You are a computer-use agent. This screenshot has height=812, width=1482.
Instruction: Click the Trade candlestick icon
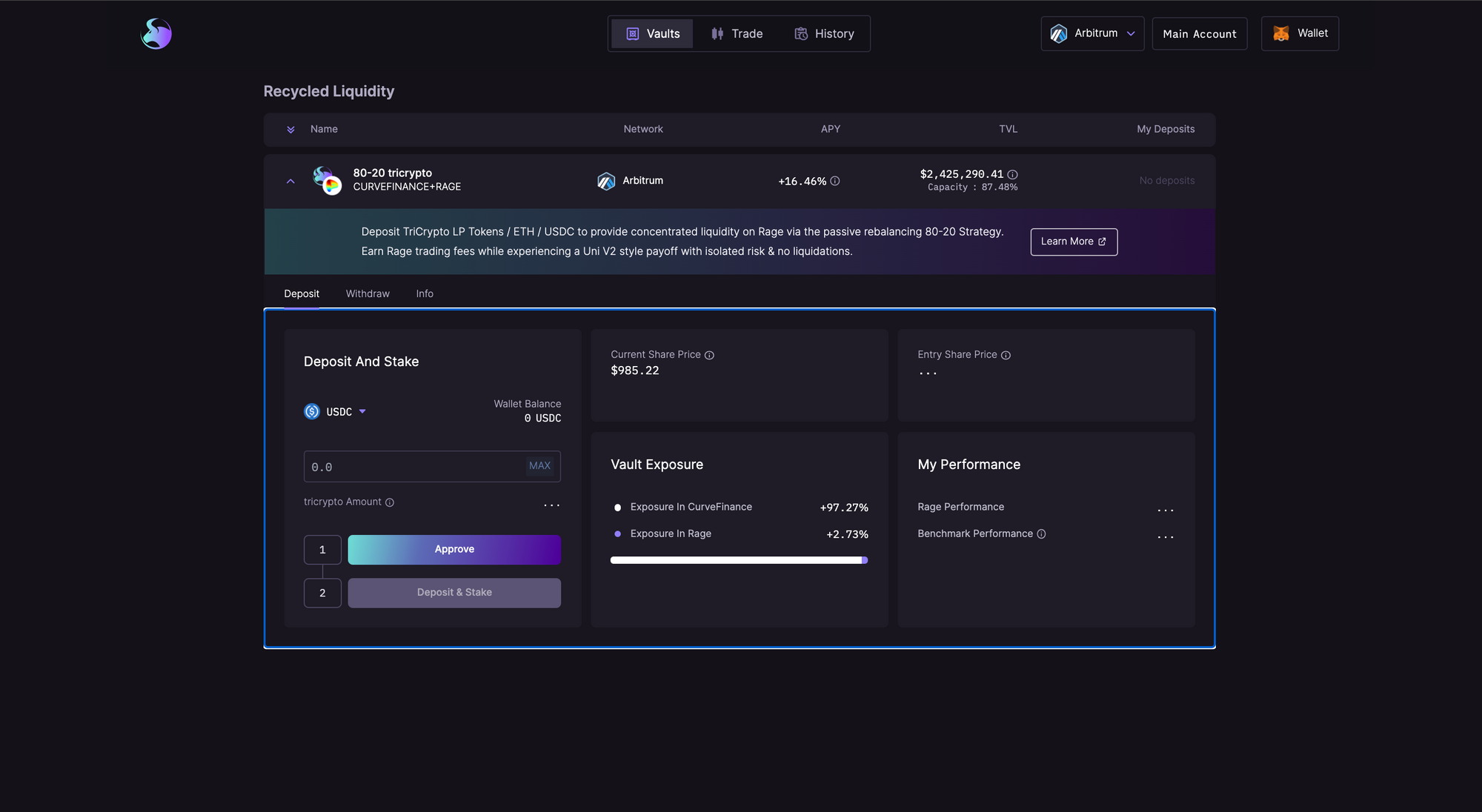[717, 33]
